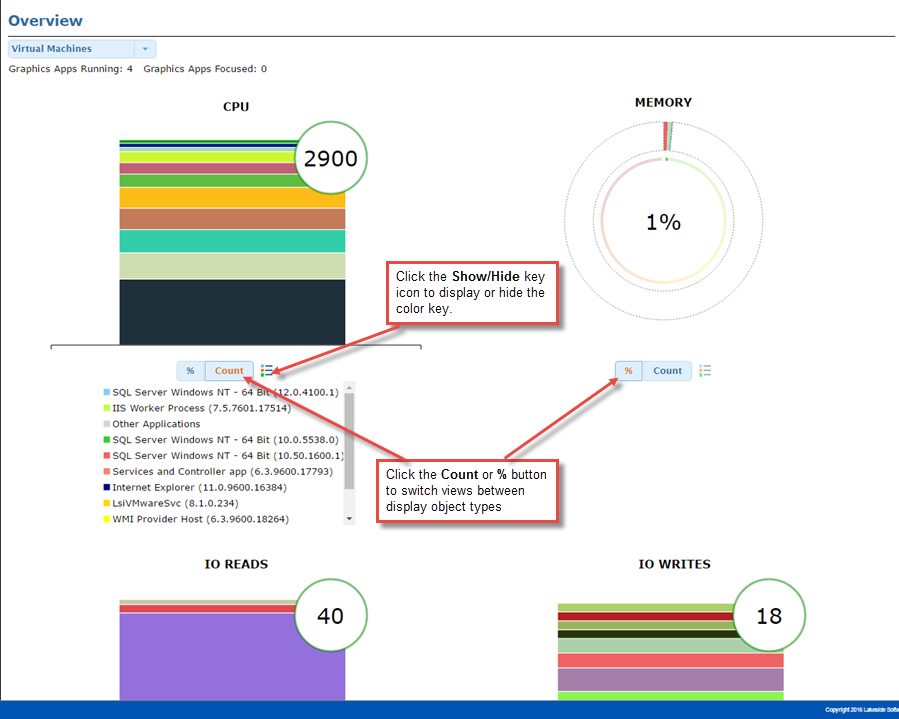Click the orange-yellow CPU bar segment

tap(232, 198)
